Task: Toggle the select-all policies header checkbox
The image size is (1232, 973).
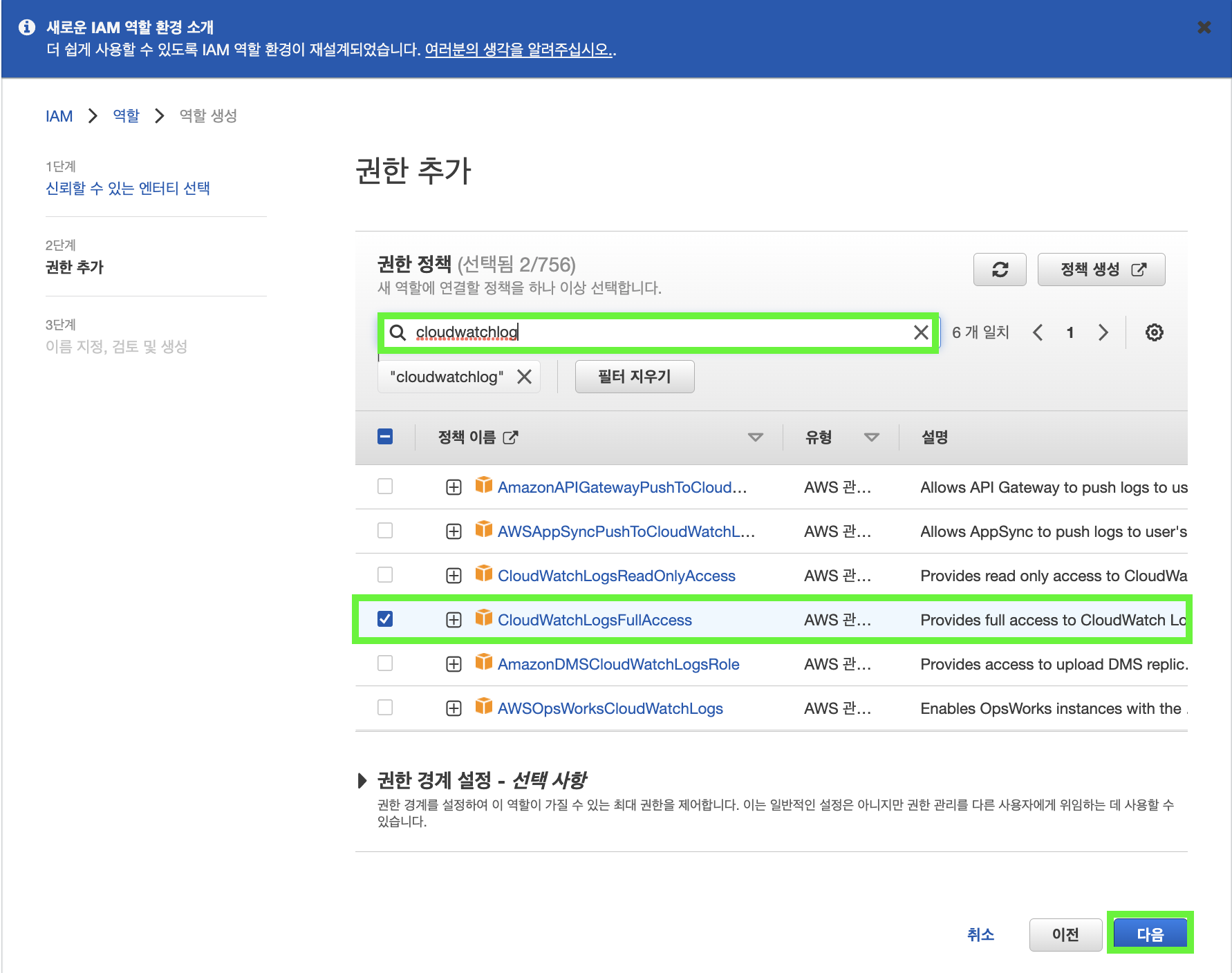Action: (x=385, y=437)
